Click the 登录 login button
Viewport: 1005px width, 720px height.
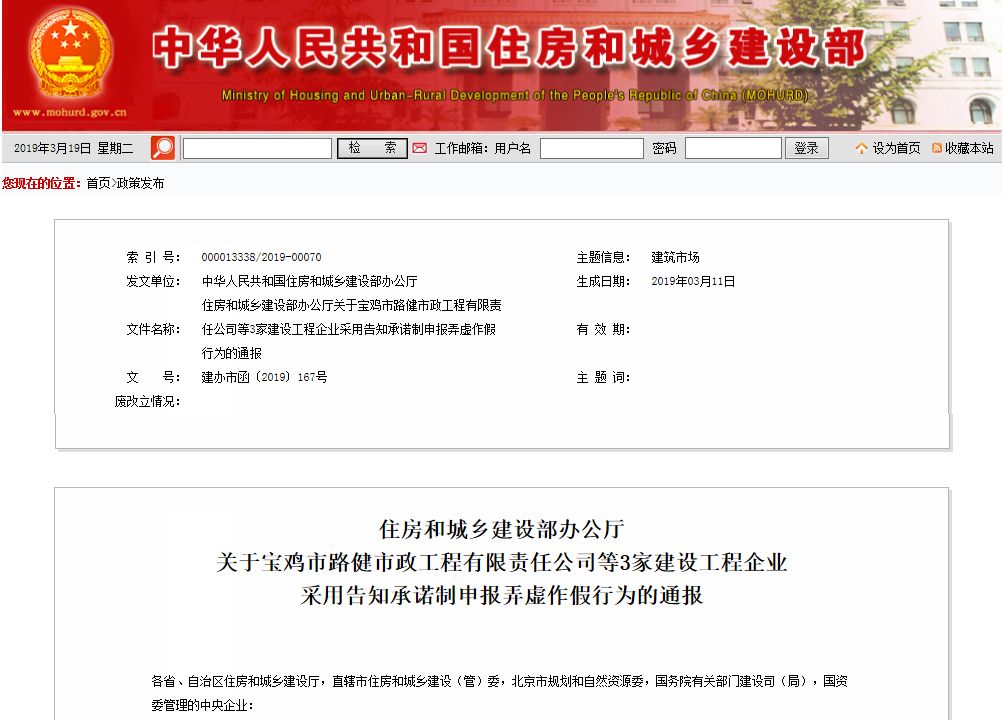click(806, 148)
